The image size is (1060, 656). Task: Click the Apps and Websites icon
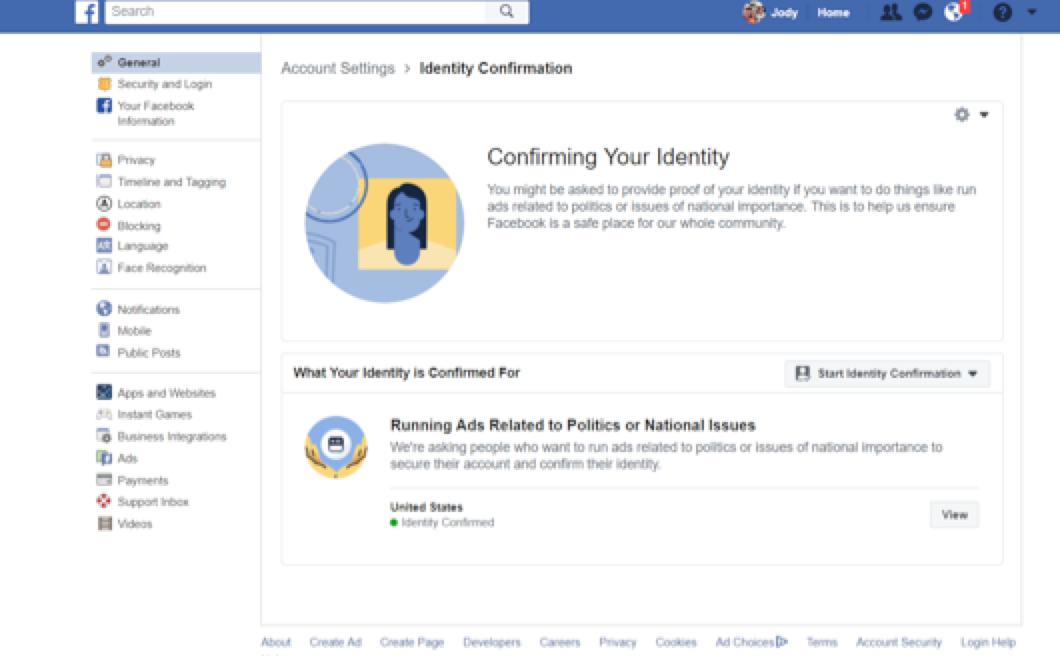click(104, 392)
